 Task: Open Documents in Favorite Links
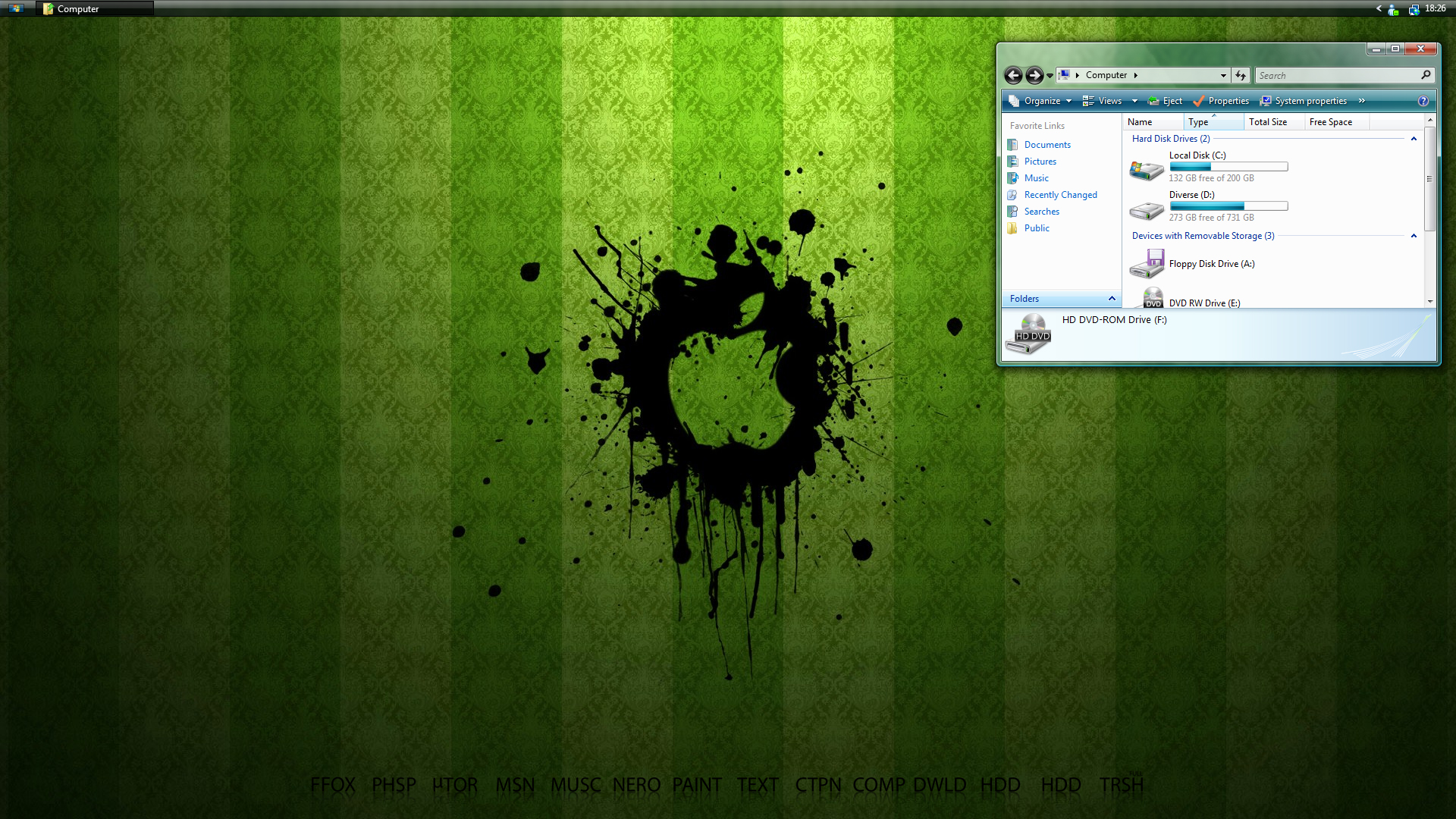point(1047,144)
